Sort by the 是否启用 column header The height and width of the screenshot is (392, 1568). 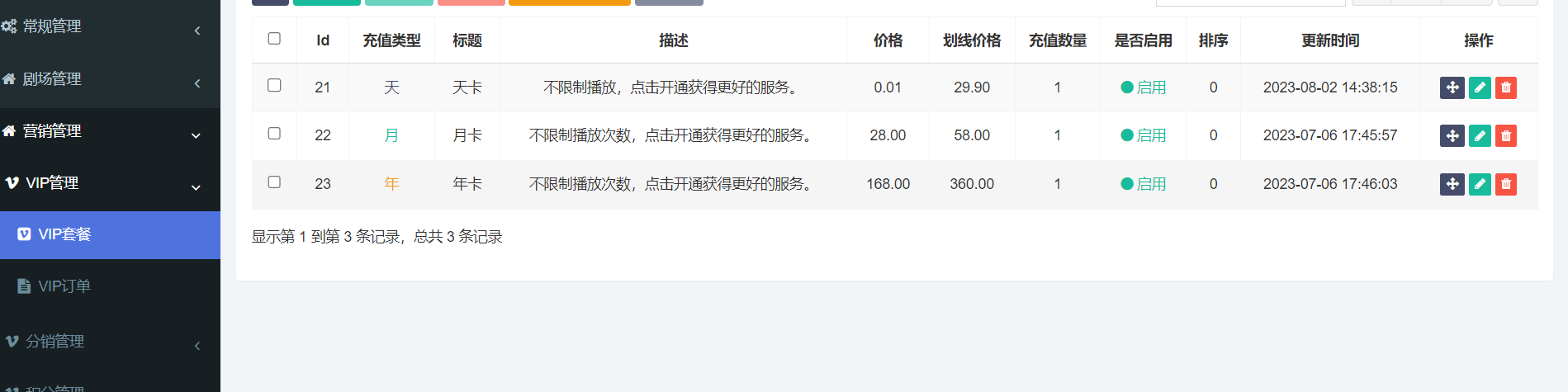click(x=1143, y=40)
